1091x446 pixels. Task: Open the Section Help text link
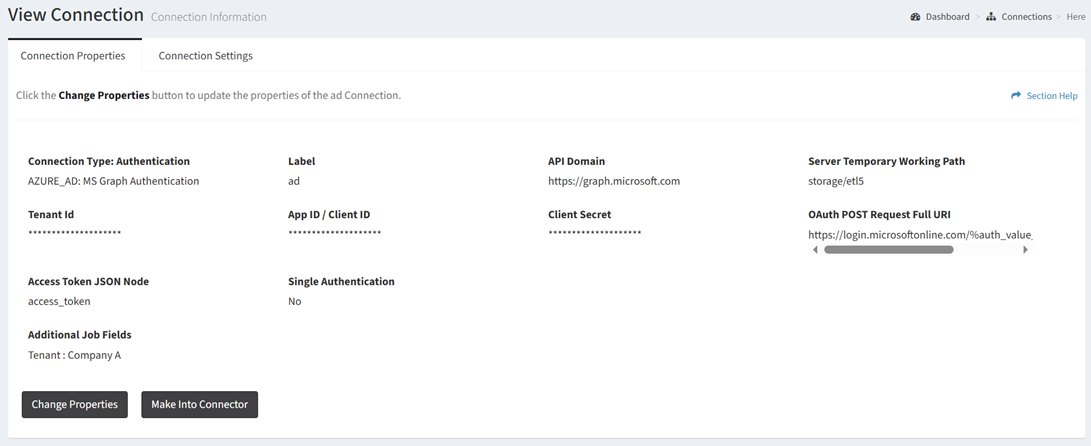(1052, 96)
